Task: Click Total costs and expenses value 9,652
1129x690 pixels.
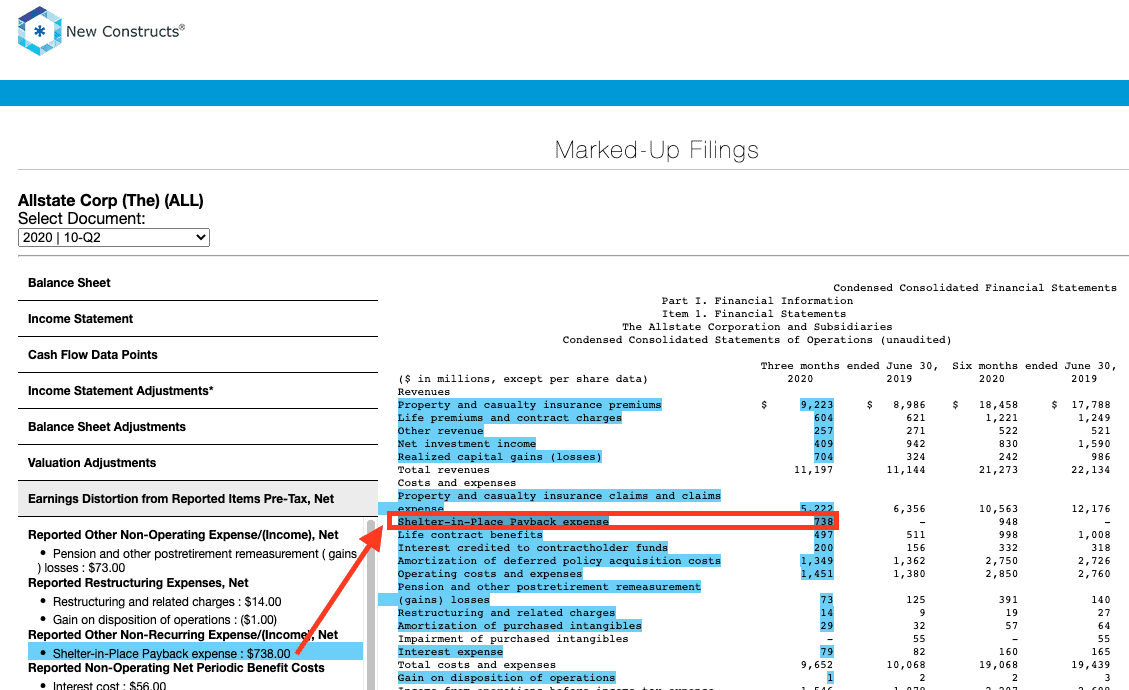Action: point(817,664)
